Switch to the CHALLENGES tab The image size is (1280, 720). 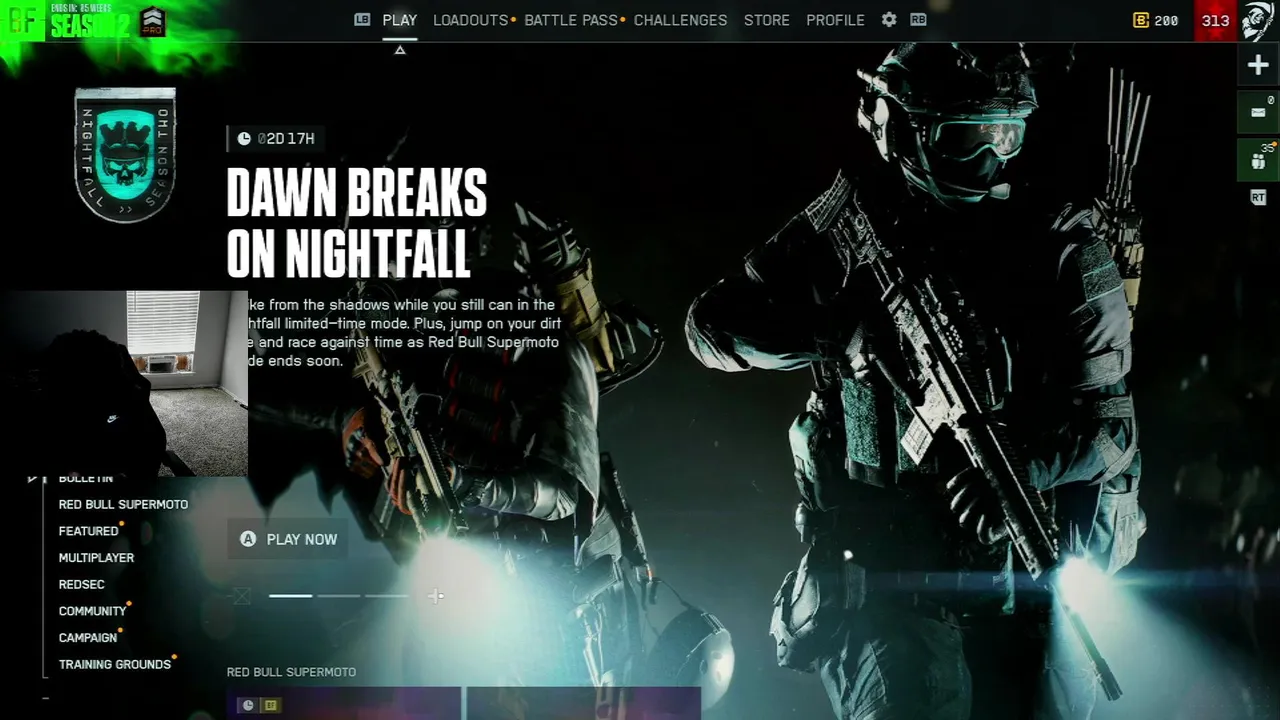tap(680, 20)
